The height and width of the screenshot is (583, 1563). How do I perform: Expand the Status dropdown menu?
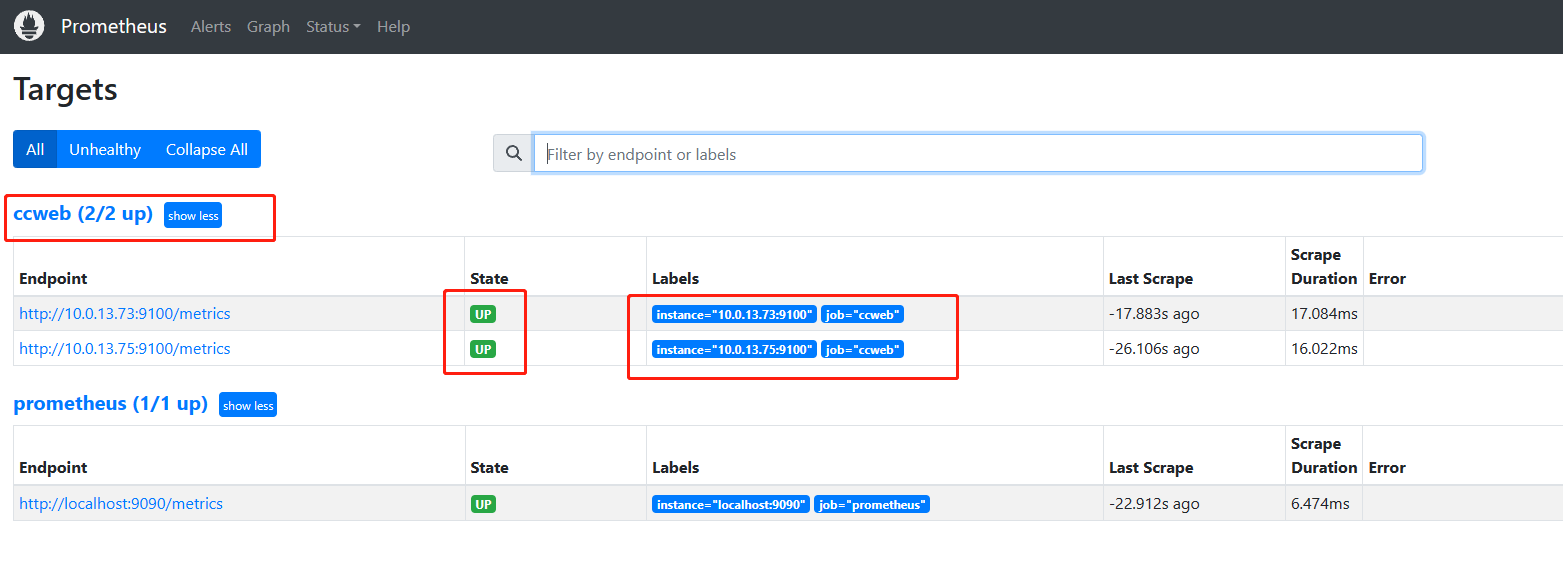click(333, 27)
